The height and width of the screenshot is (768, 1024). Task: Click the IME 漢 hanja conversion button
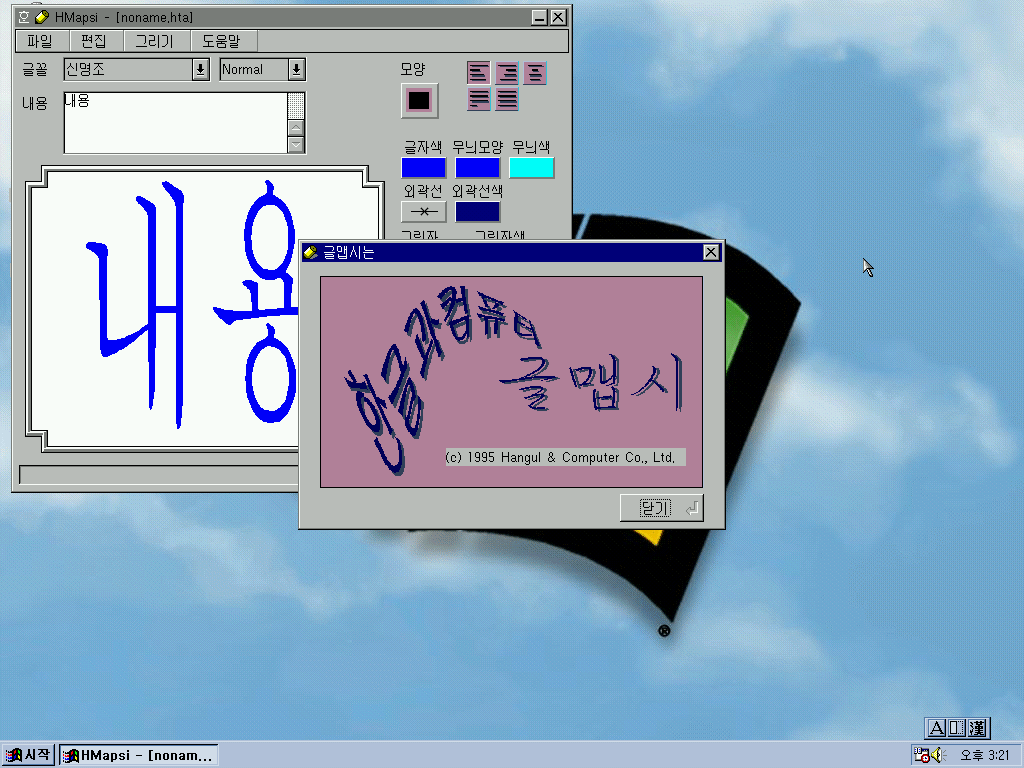[977, 728]
